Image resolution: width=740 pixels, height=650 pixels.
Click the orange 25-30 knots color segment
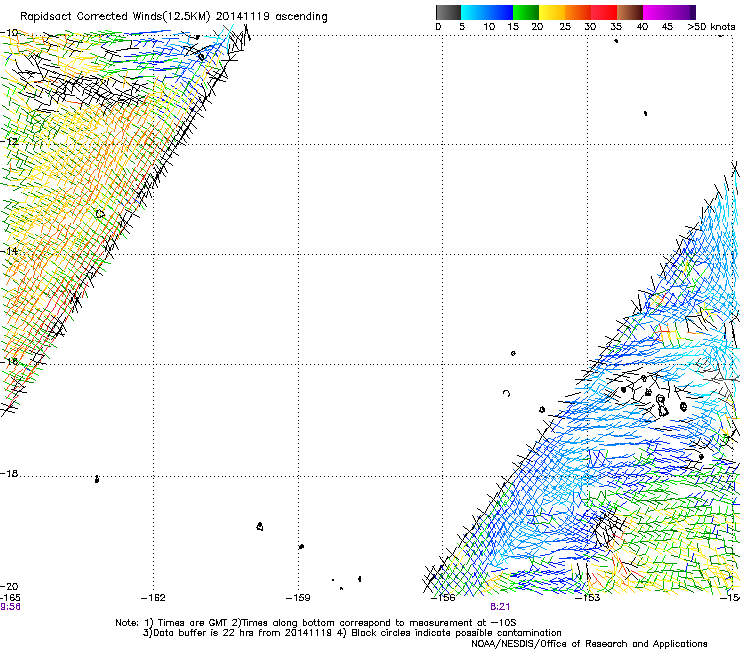pos(578,12)
